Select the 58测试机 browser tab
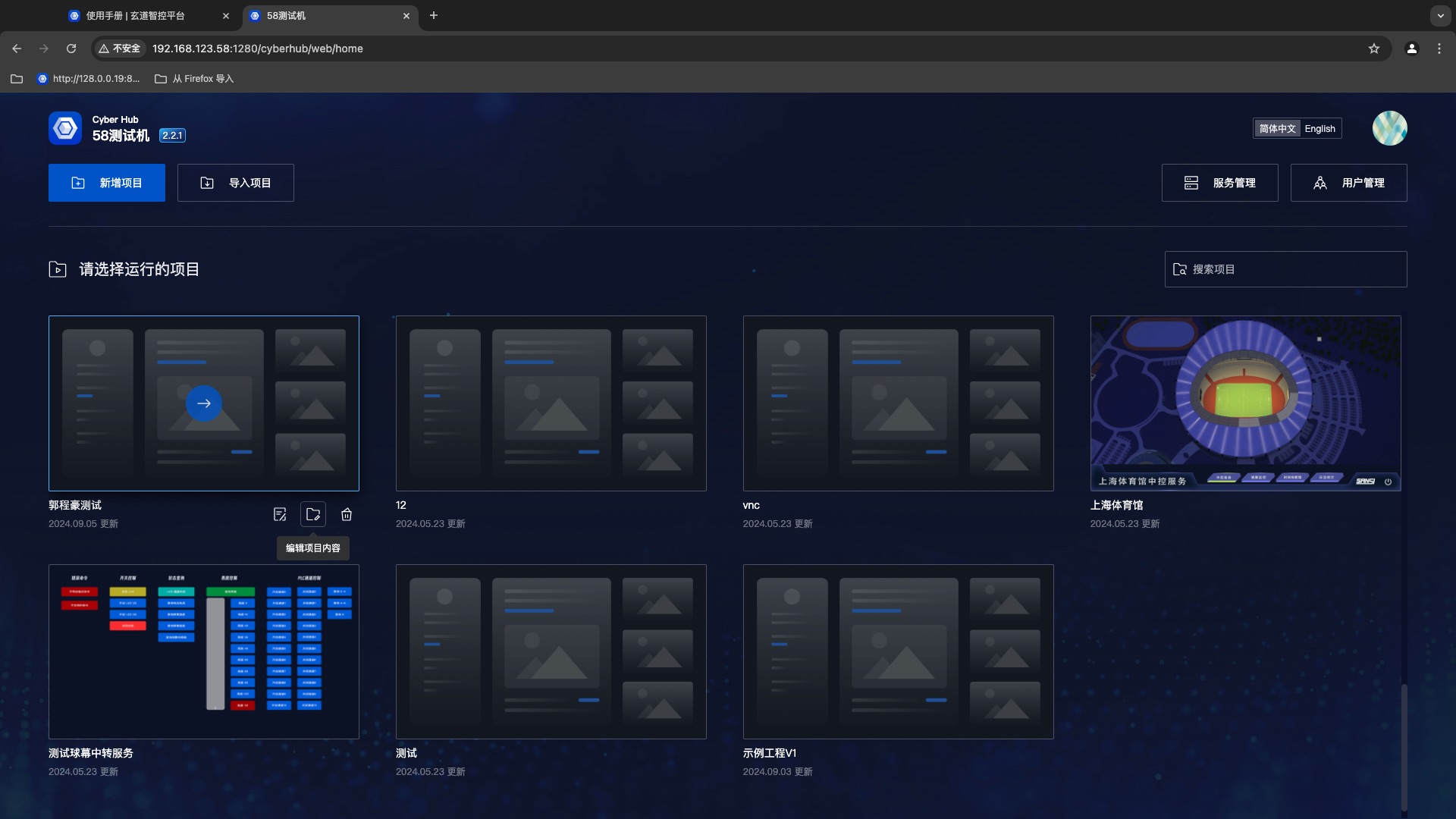Screen dimensions: 1456x819 tap(331, 16)
